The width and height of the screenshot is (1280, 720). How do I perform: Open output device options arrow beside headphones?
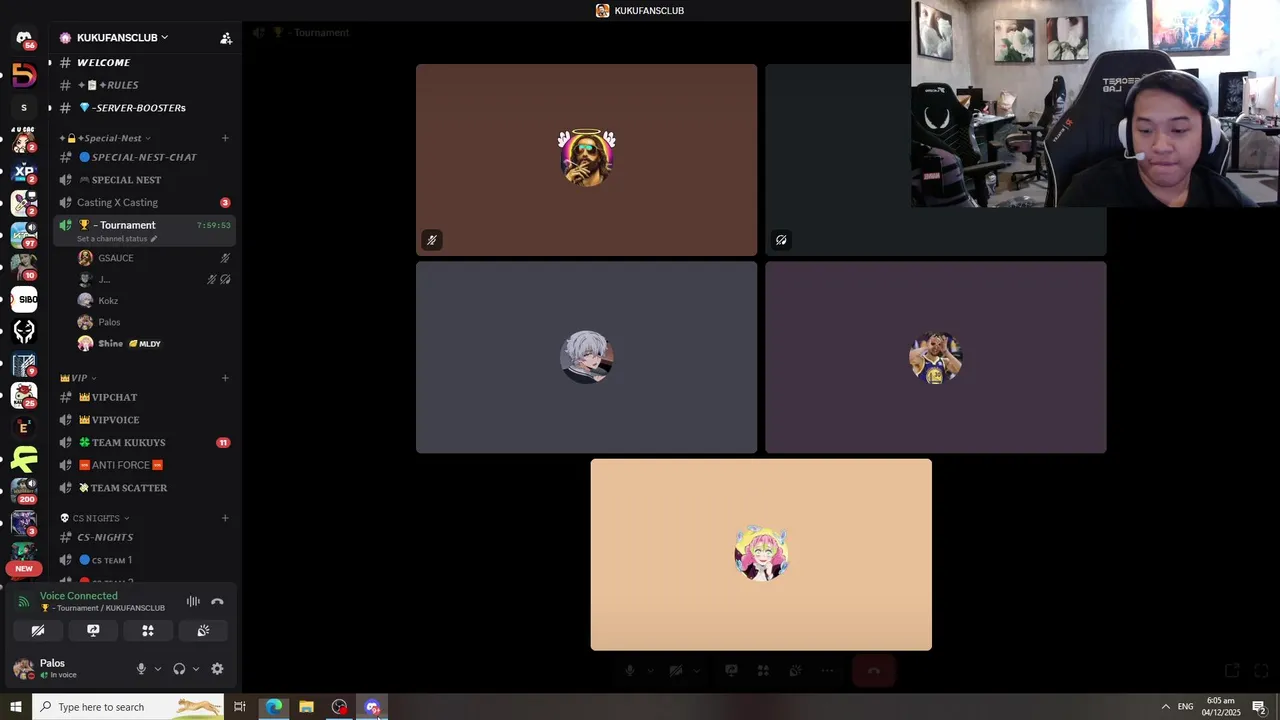(195, 669)
